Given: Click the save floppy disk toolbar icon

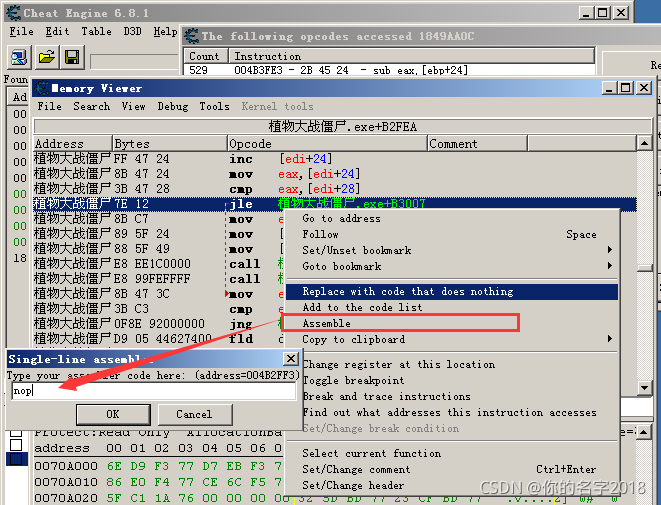Looking at the screenshot, I should coord(72,57).
